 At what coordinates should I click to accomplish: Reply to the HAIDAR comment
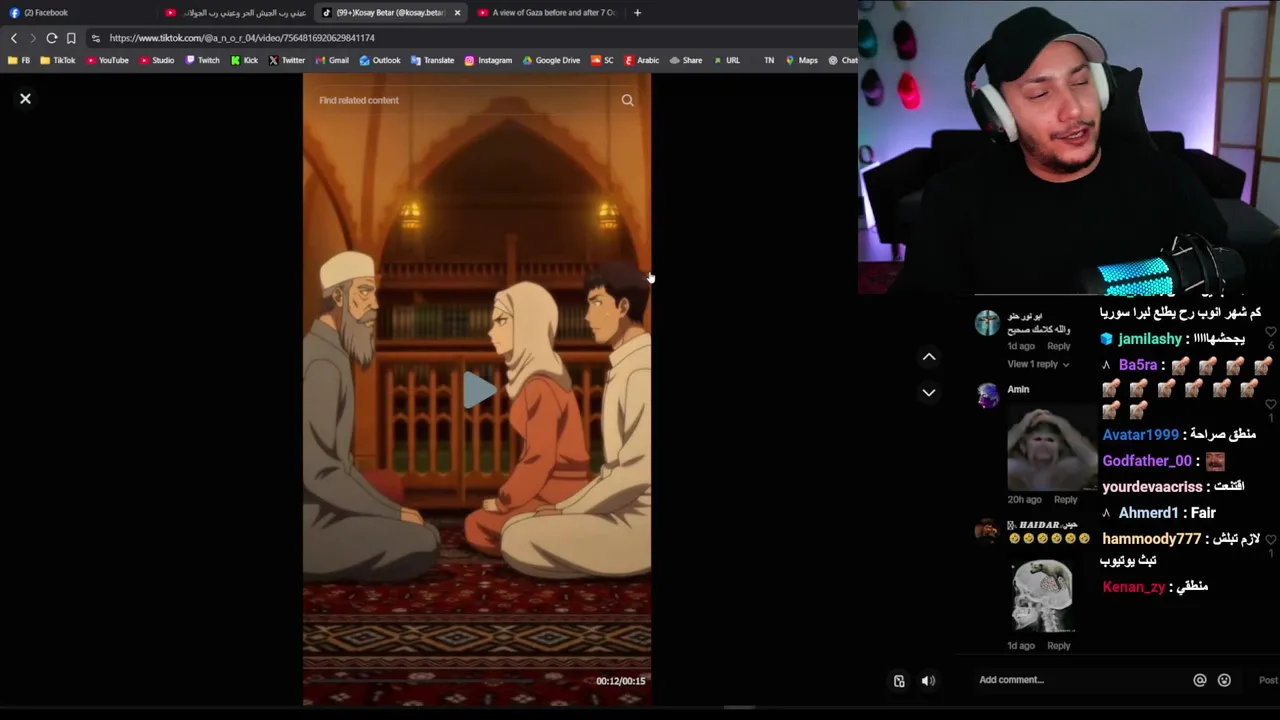1058,645
